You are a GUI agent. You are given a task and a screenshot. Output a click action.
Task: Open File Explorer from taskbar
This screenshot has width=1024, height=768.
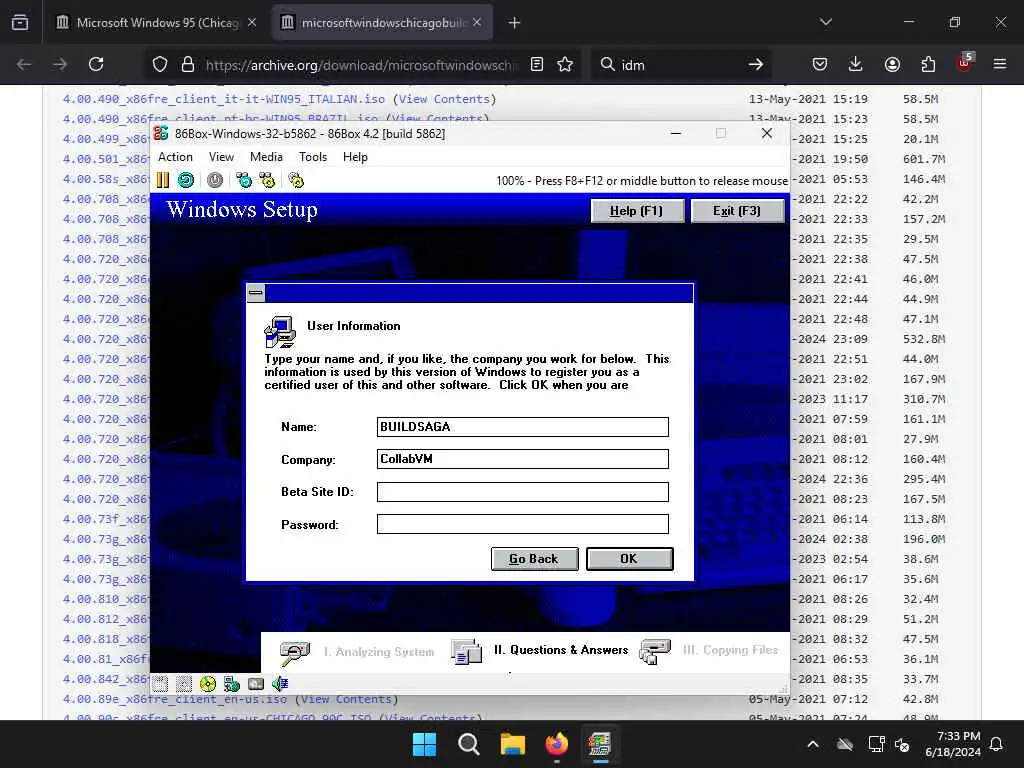tap(513, 744)
